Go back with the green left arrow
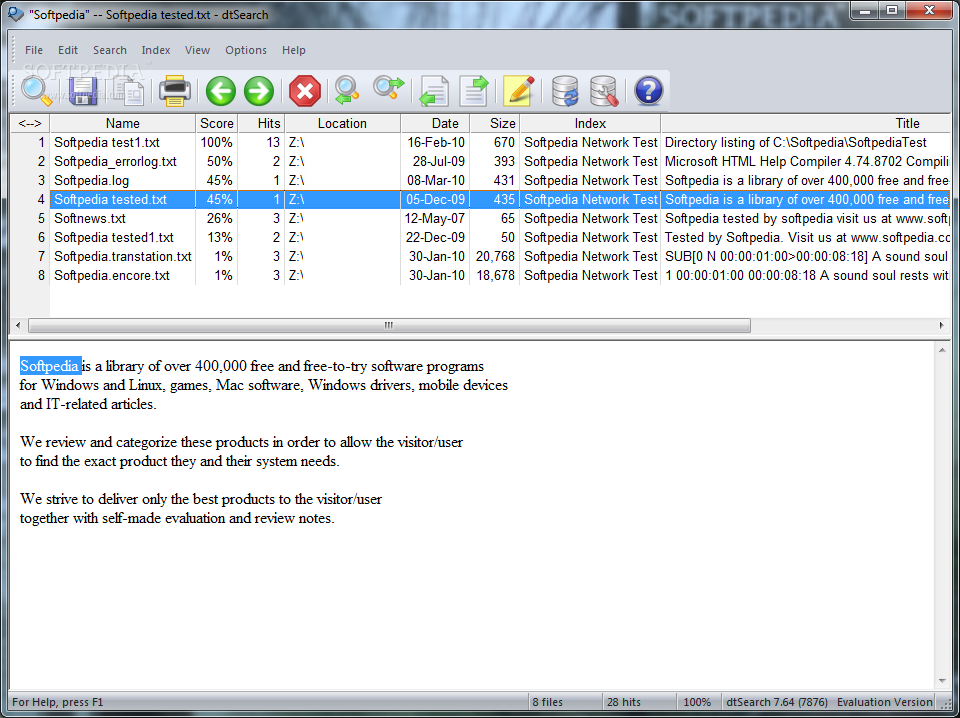The image size is (960, 718). (220, 91)
